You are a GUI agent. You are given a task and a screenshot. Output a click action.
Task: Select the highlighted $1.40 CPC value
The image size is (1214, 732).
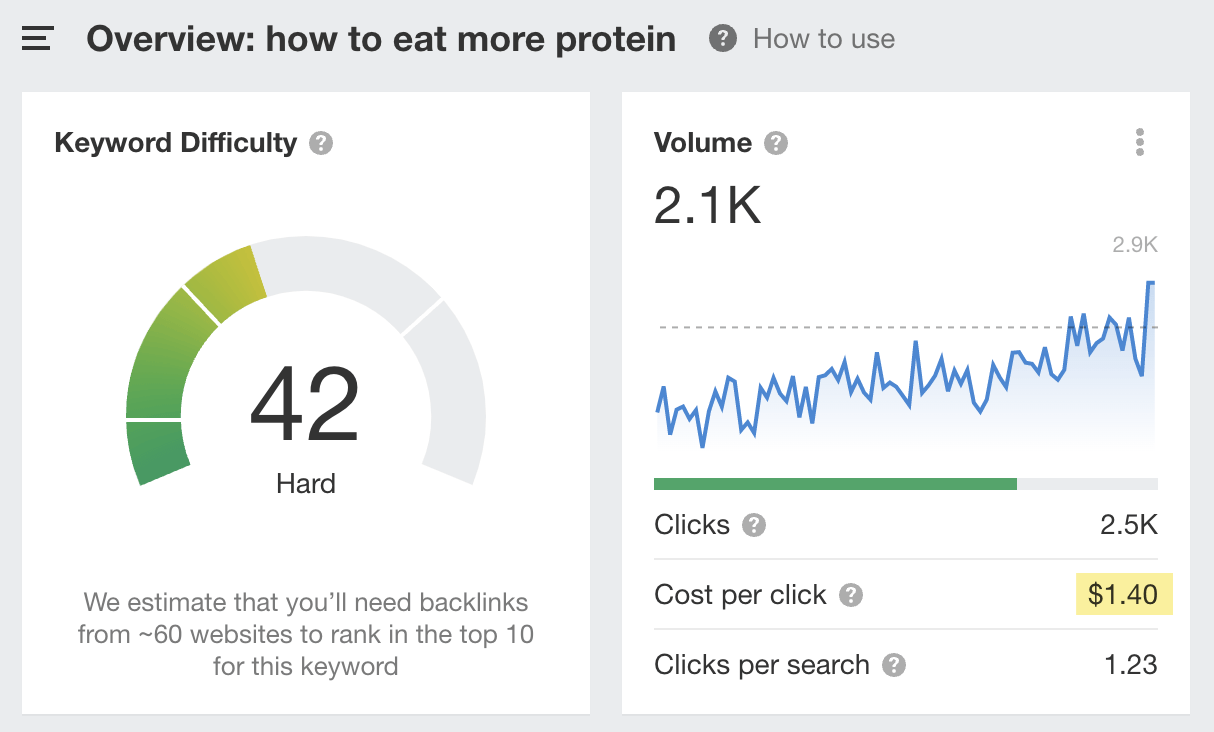(x=1124, y=594)
